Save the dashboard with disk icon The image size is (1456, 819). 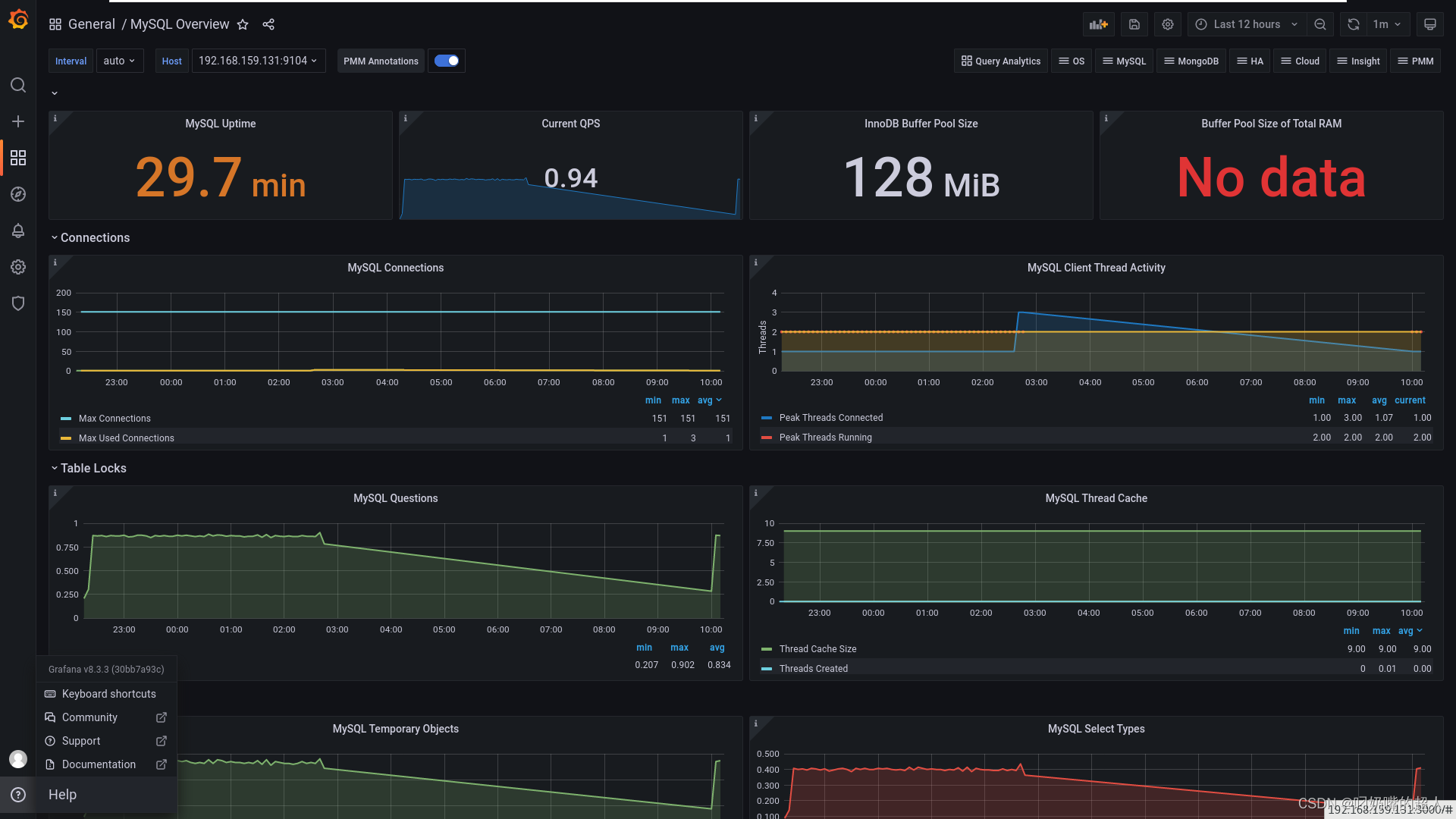point(1134,24)
